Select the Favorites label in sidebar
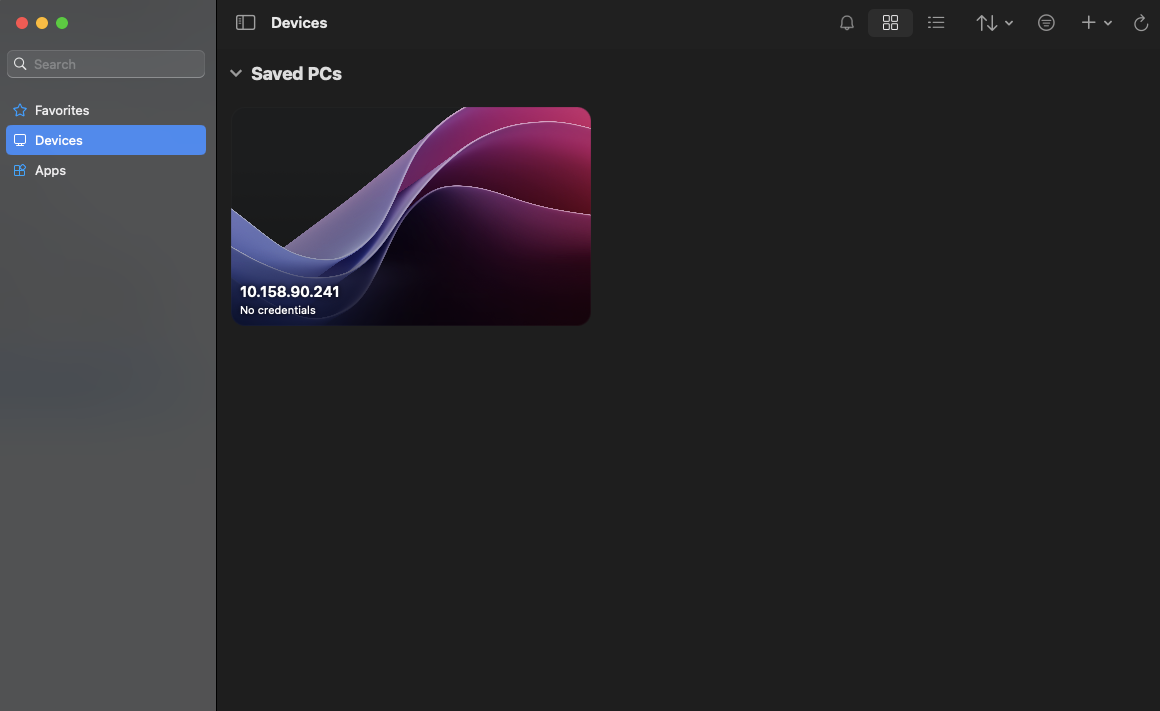Viewport: 1160px width, 711px height. click(62, 110)
